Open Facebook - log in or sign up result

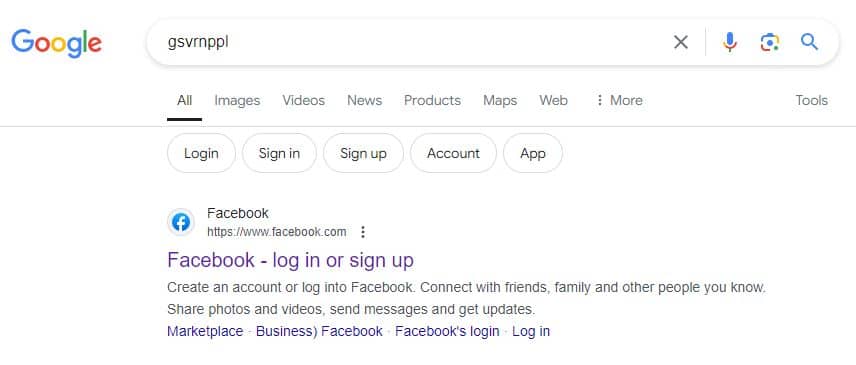[290, 260]
